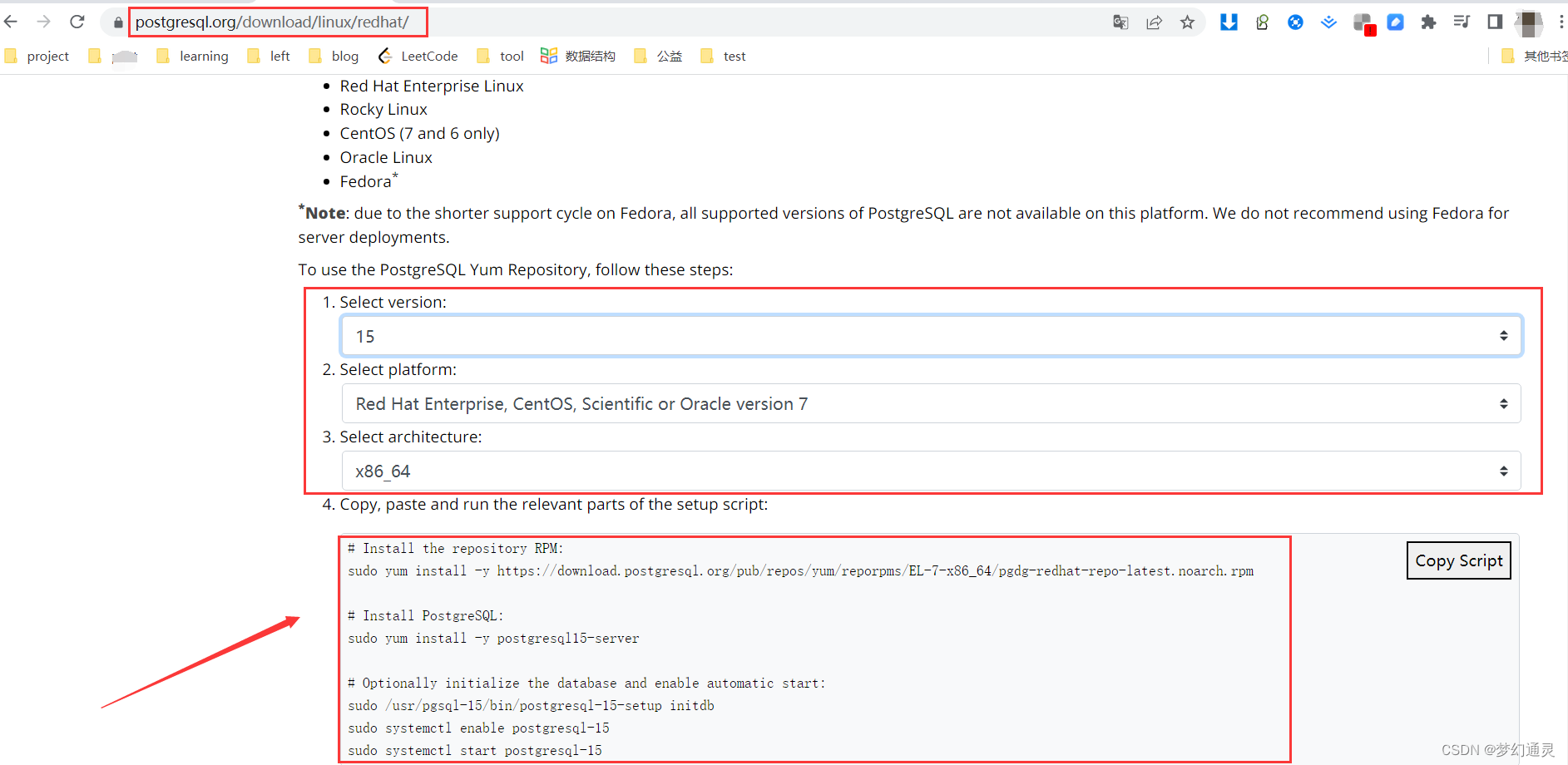
Task: Reload the PostgreSQL download page
Action: (77, 22)
